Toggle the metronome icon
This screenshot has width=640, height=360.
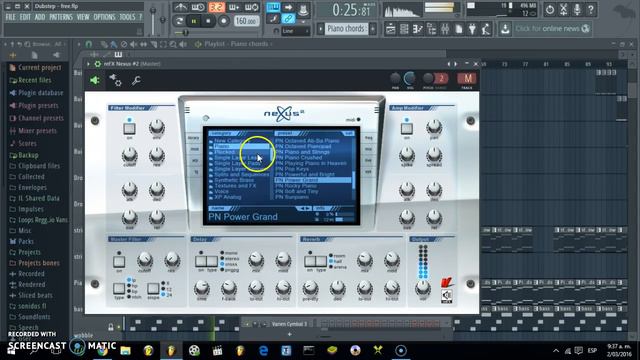[180, 7]
